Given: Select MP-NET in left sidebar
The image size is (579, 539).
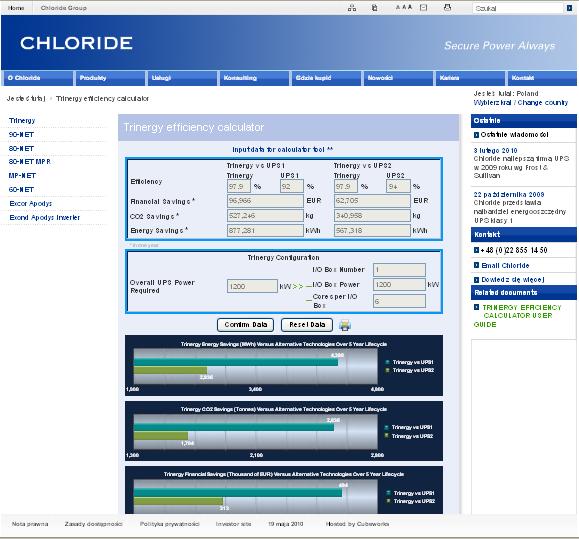Looking at the screenshot, I should (22, 176).
